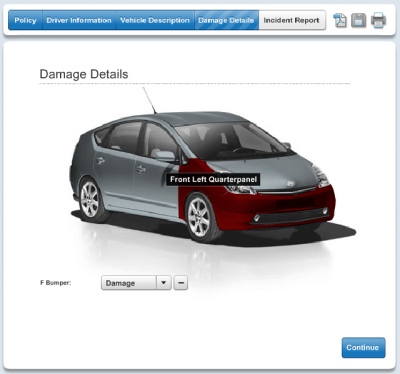The image size is (400, 374).
Task: Export the claim as PDF
Action: click(x=340, y=20)
